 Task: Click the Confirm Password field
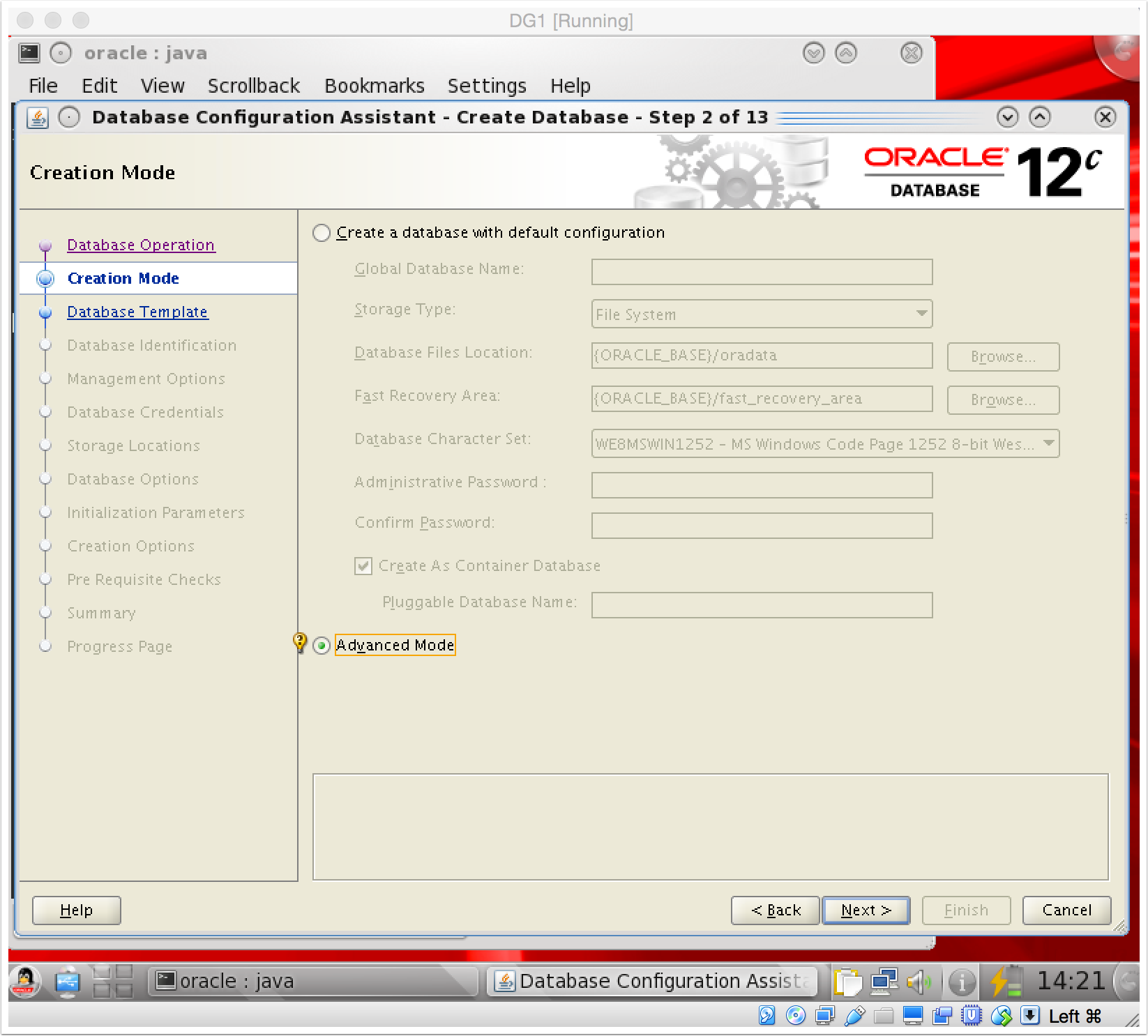click(762, 526)
